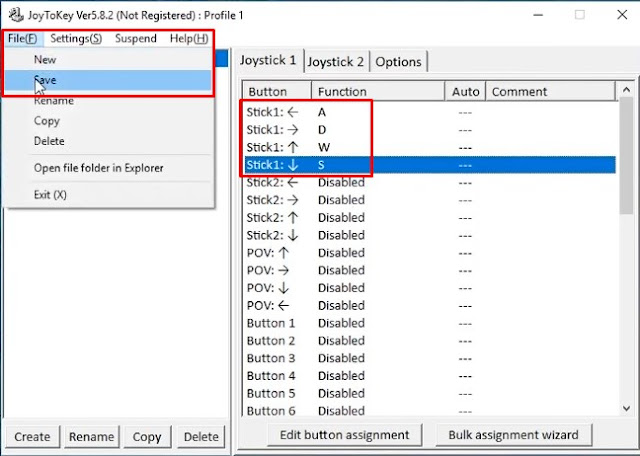Select the Button 1 row
The image size is (640, 456).
click(430, 323)
